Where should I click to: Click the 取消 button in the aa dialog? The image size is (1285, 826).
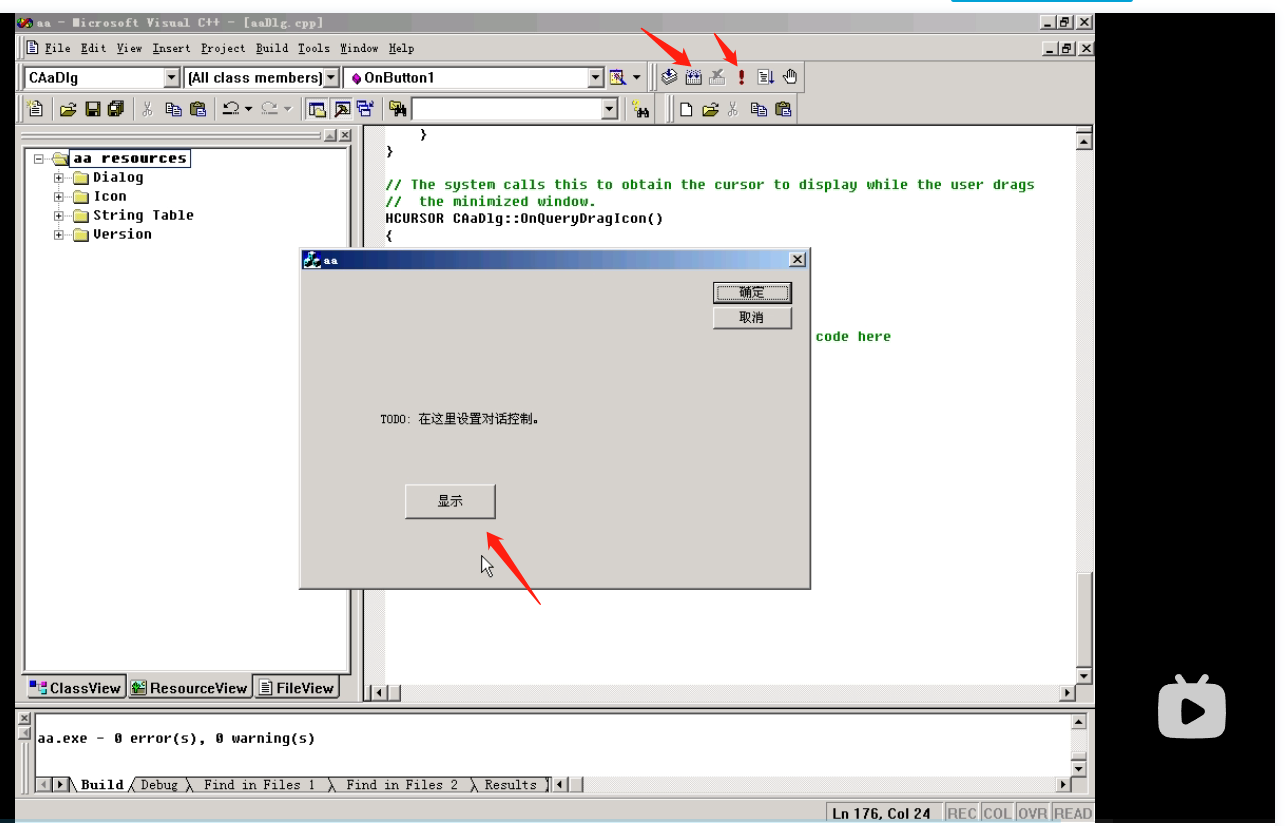752,317
